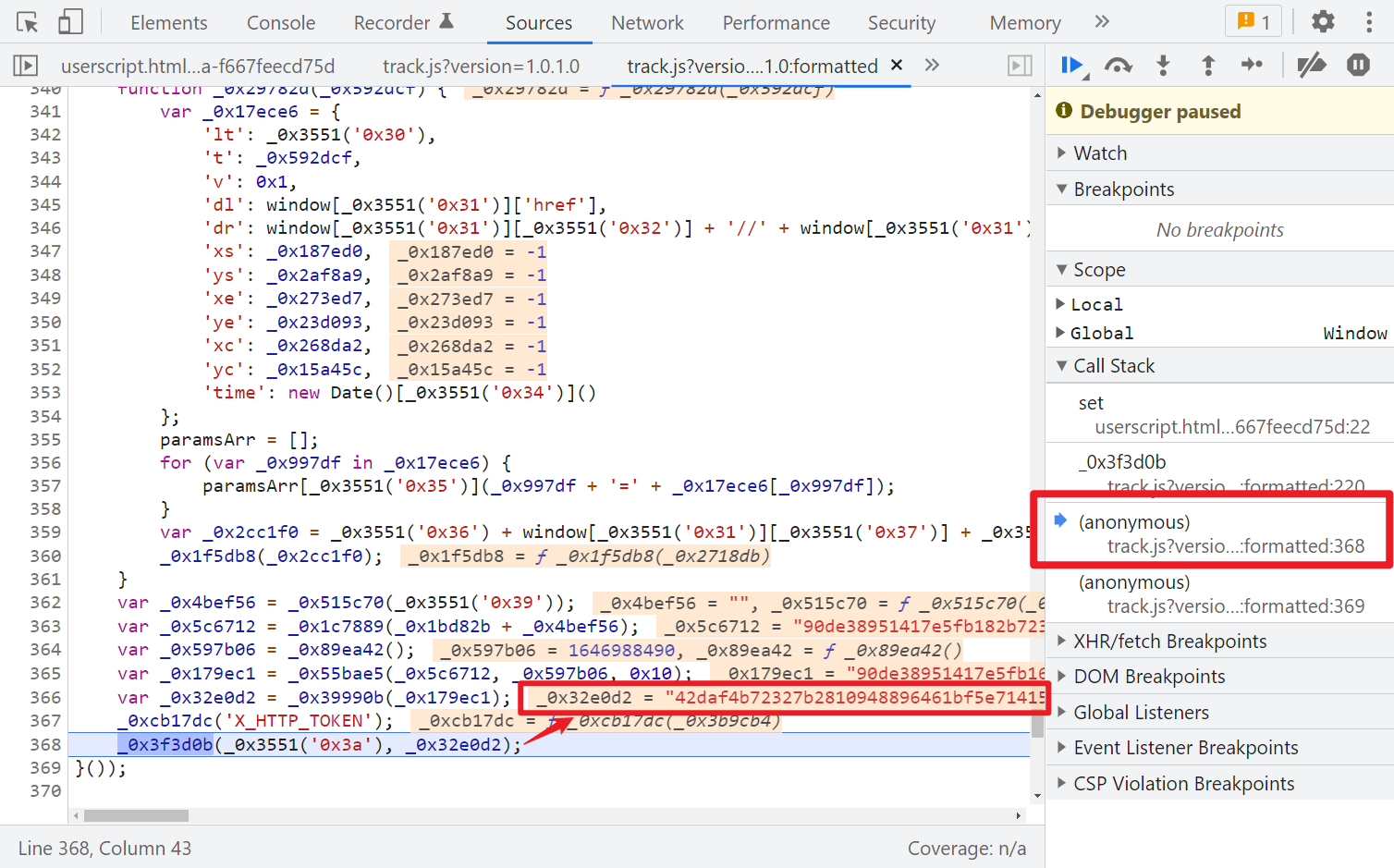Expand DOM Breakpoints section

[x=1219, y=676]
